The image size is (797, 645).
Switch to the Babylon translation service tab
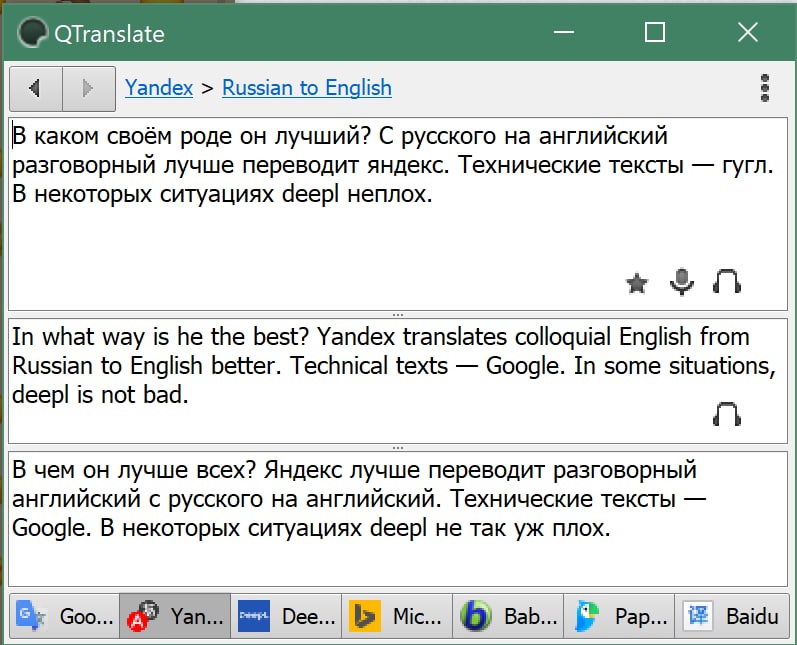pos(508,616)
